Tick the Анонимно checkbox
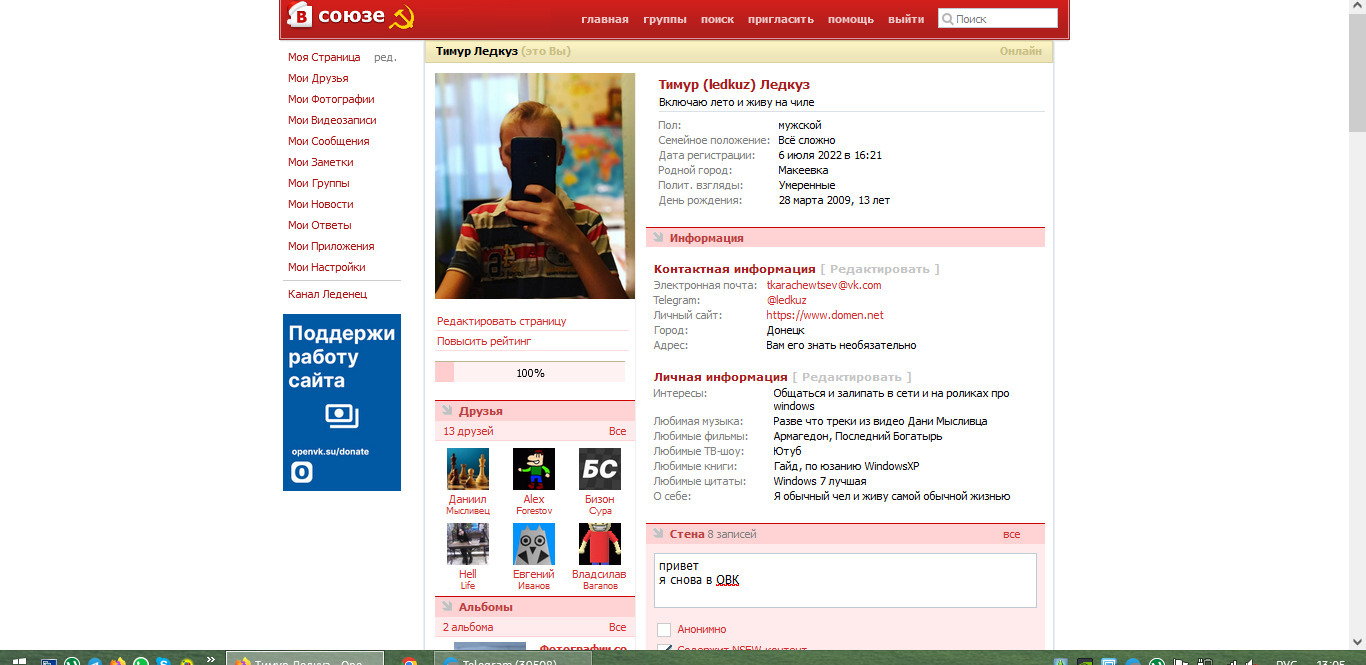 664,629
